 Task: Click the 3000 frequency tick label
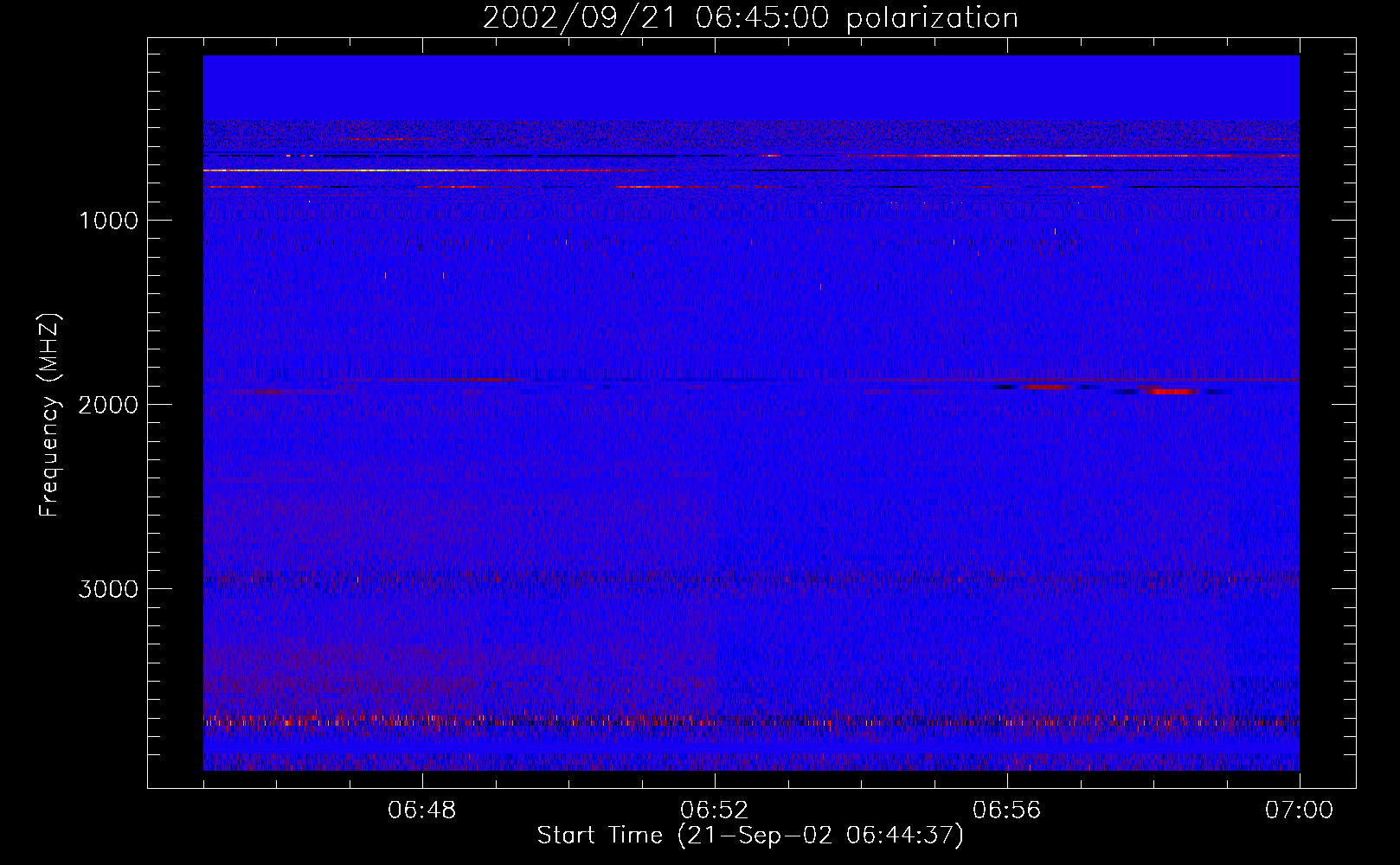[x=108, y=589]
